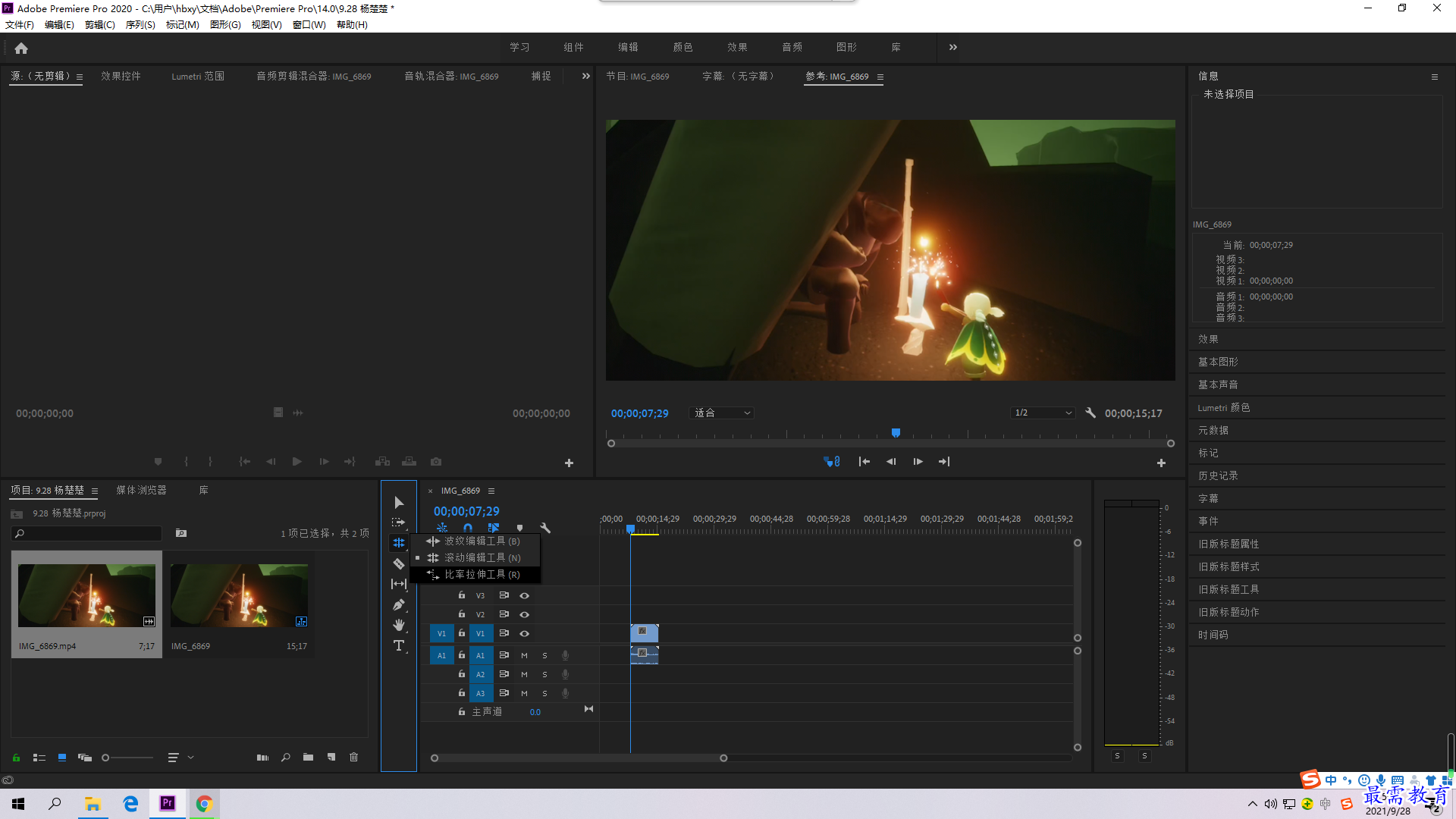Adjust project thumbnail size slider
Viewport: 1456px width, 819px height.
127,757
